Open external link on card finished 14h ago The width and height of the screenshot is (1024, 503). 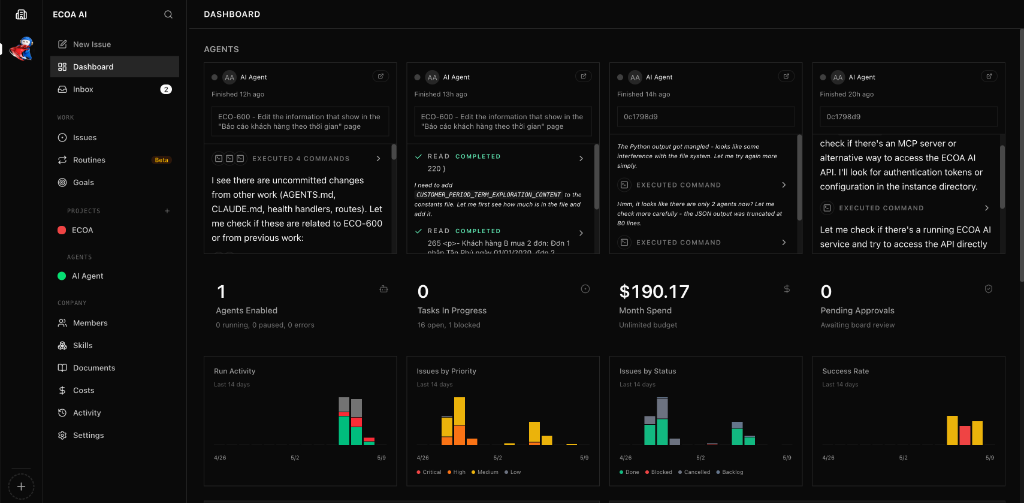pos(786,76)
